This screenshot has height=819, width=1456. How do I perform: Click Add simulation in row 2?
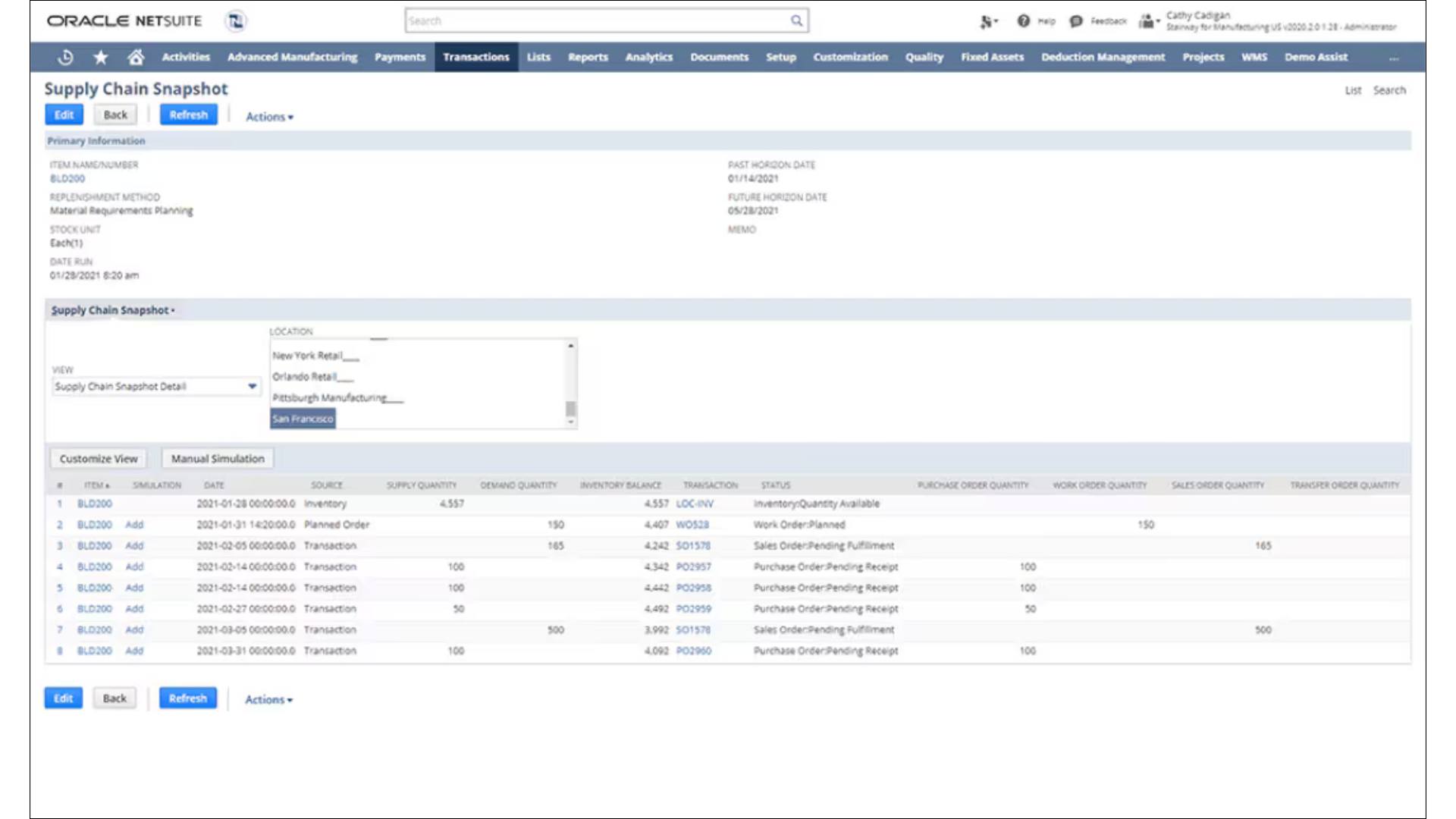click(134, 525)
